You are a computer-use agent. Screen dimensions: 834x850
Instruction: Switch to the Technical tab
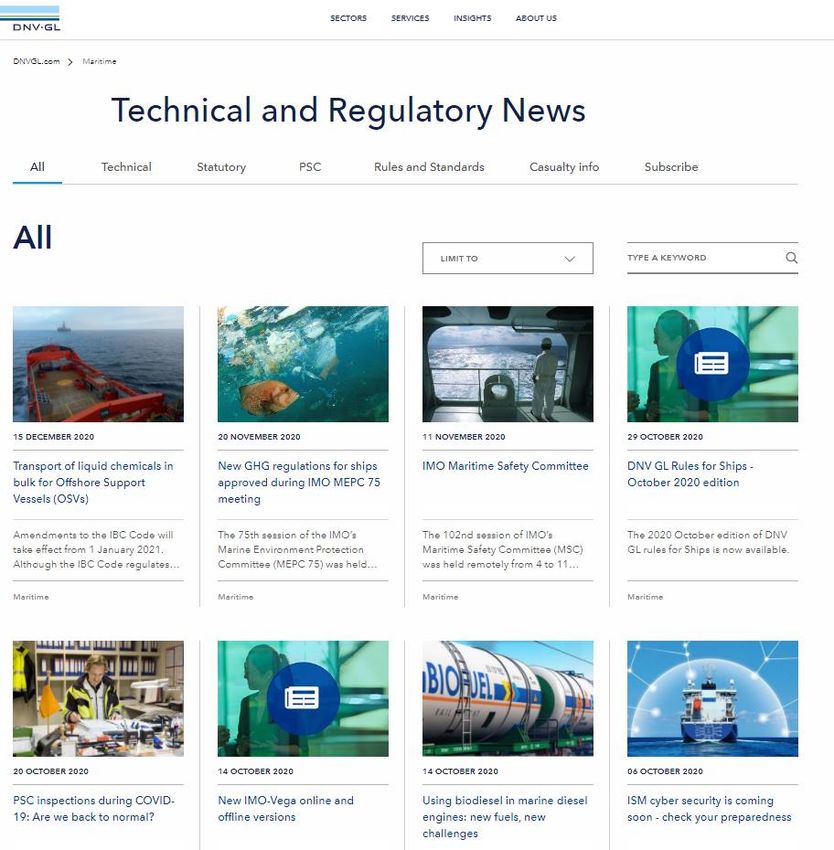click(126, 167)
